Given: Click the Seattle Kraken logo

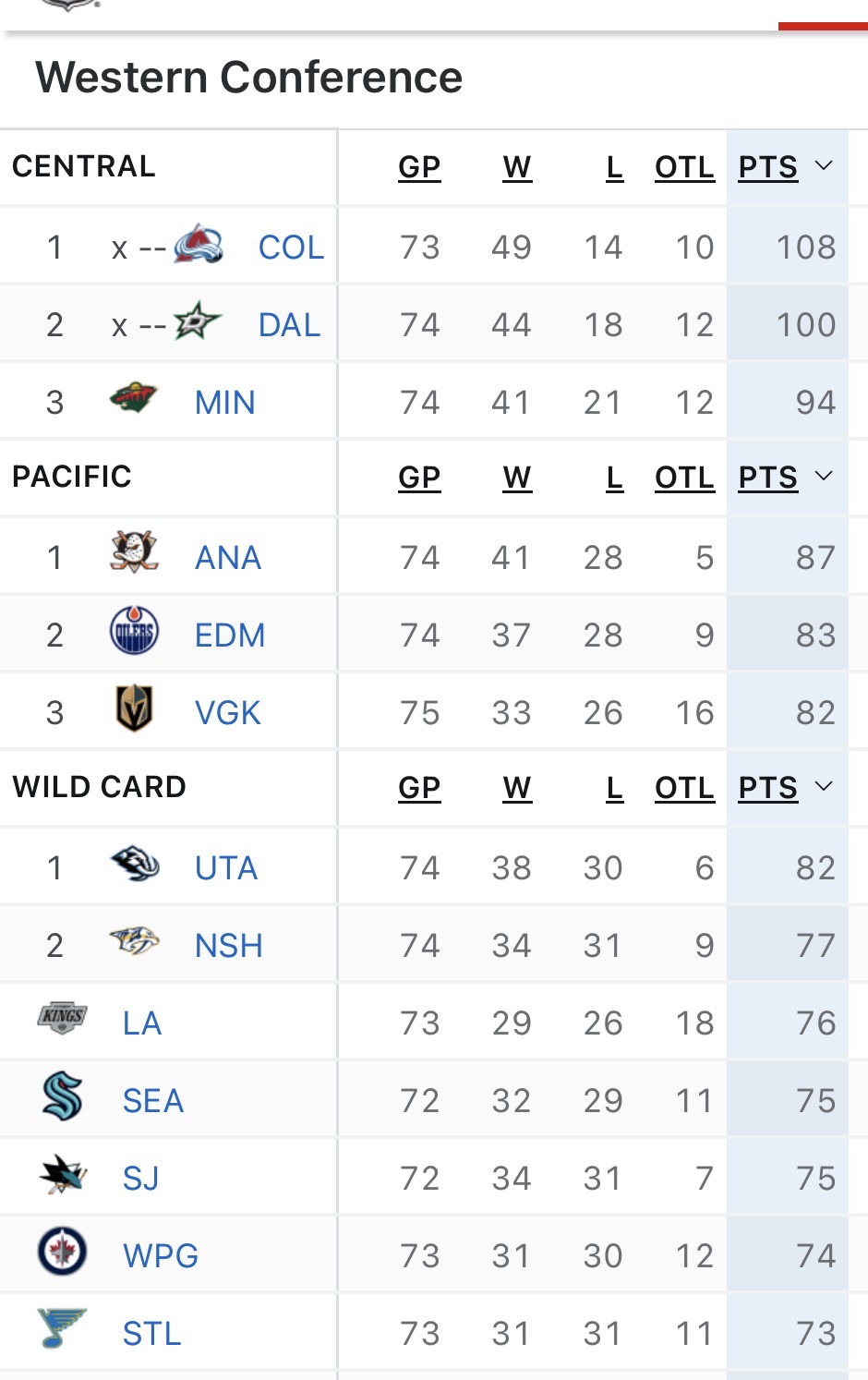Looking at the screenshot, I should click(63, 1097).
